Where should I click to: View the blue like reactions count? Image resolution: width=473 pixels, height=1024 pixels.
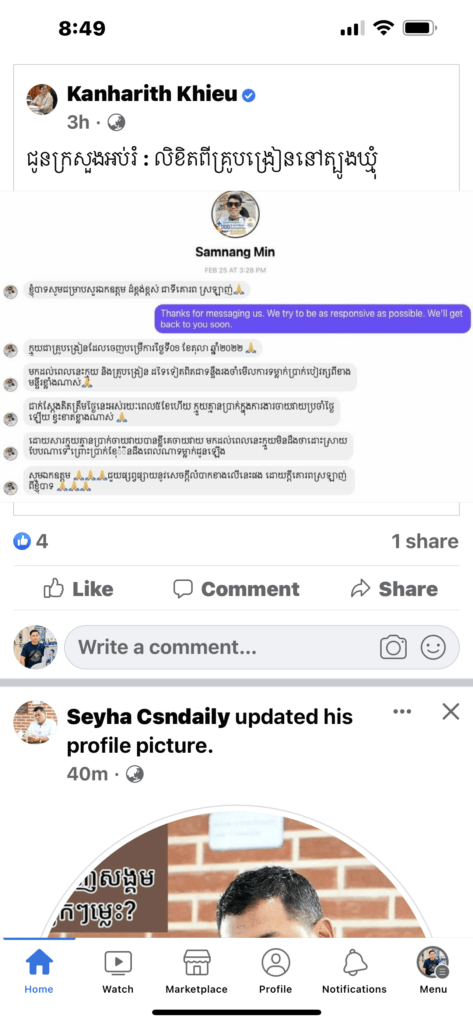coord(31,541)
